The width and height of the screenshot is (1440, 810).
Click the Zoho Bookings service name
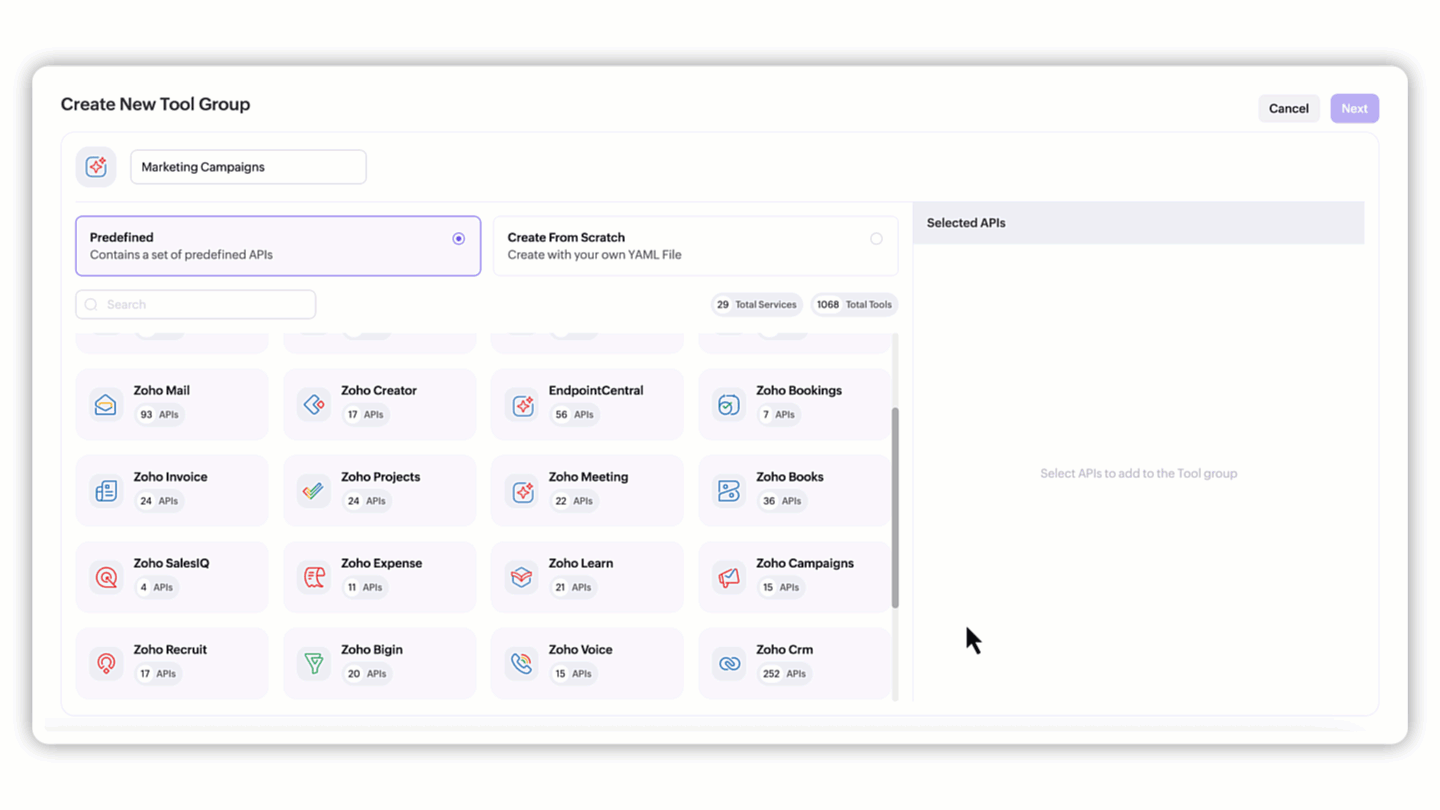[799, 391]
